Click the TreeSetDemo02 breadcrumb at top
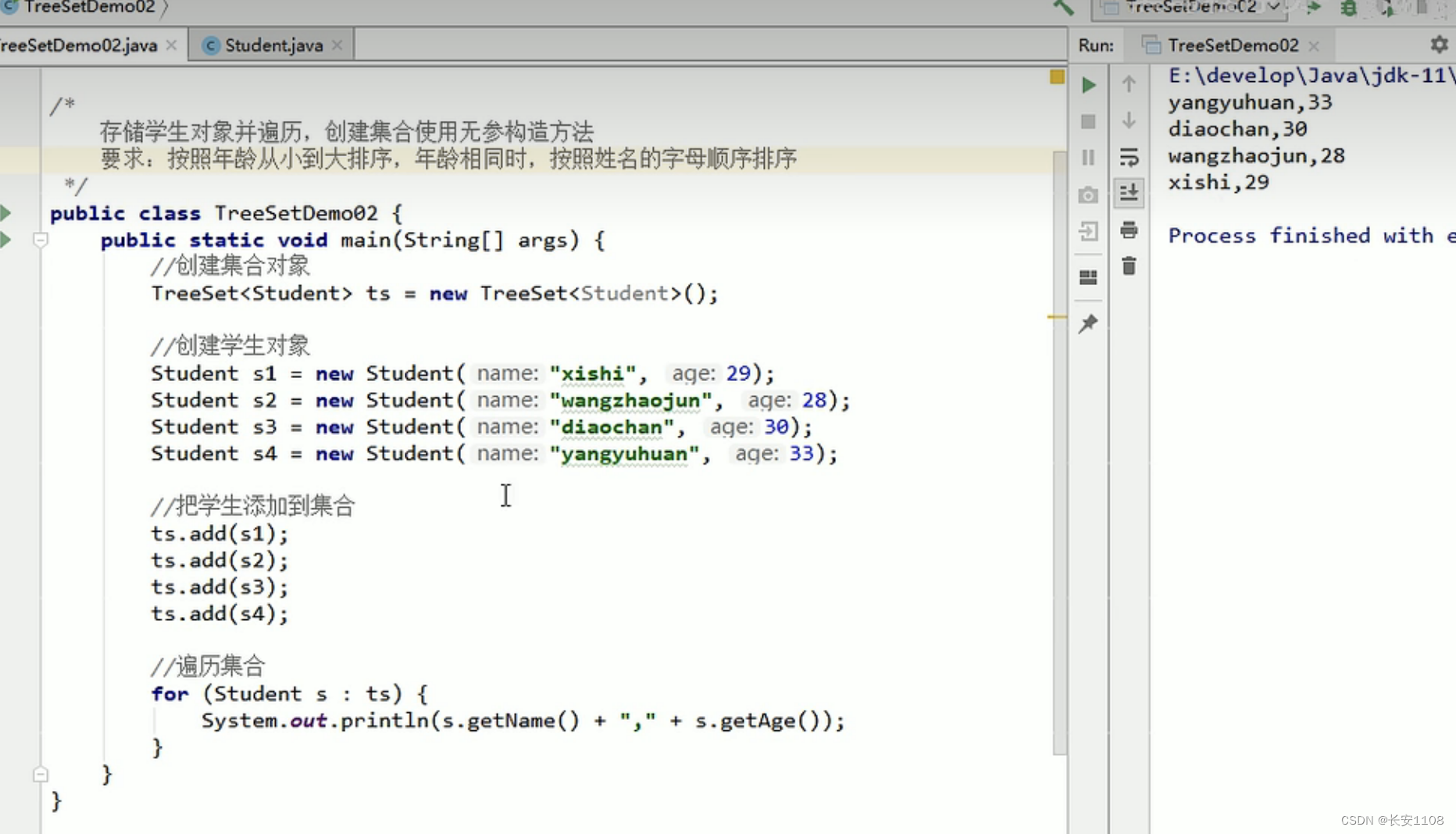1456x834 pixels. tap(80, 7)
